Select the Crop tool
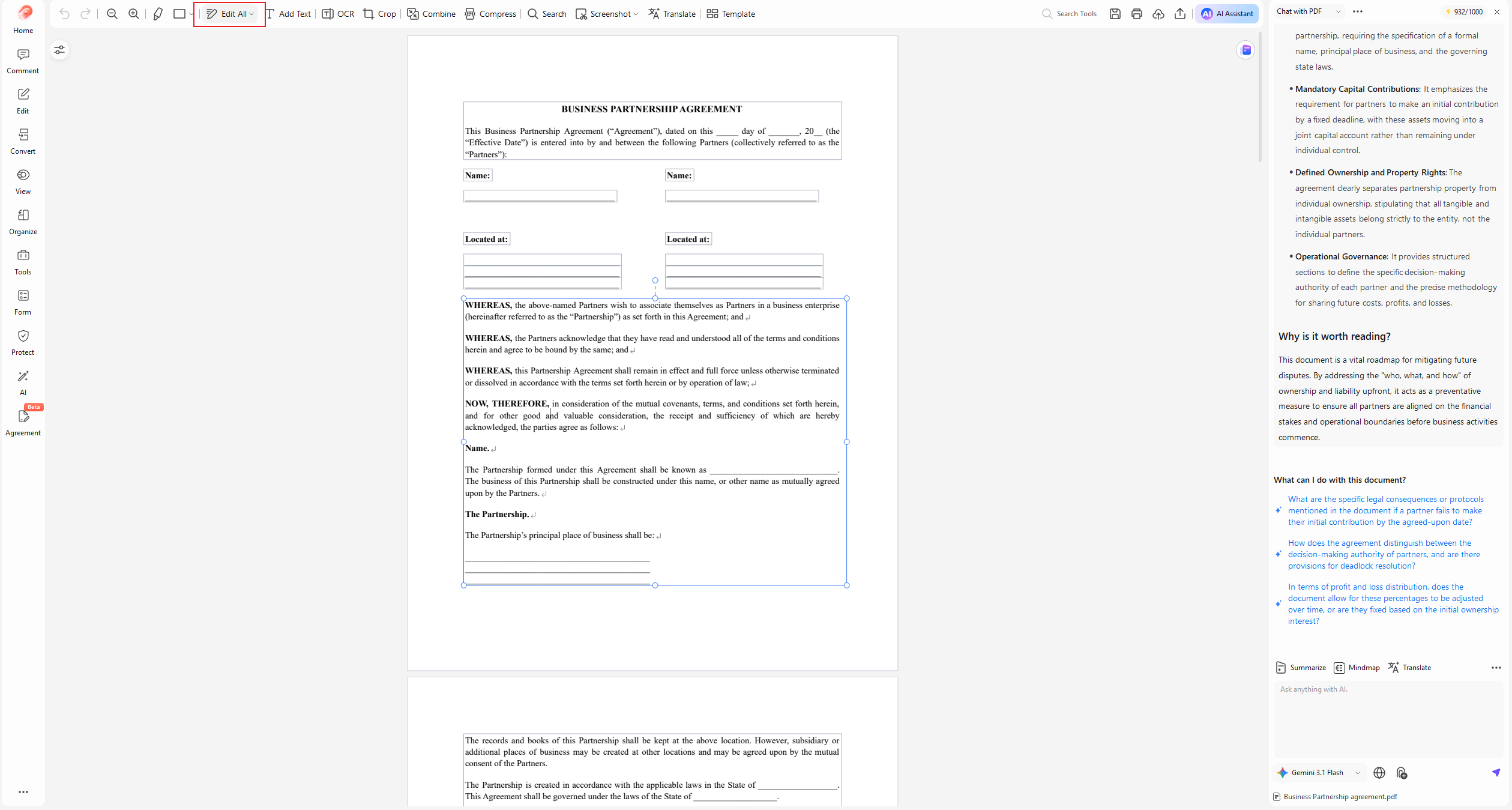This screenshot has width=1512, height=810. [x=379, y=14]
